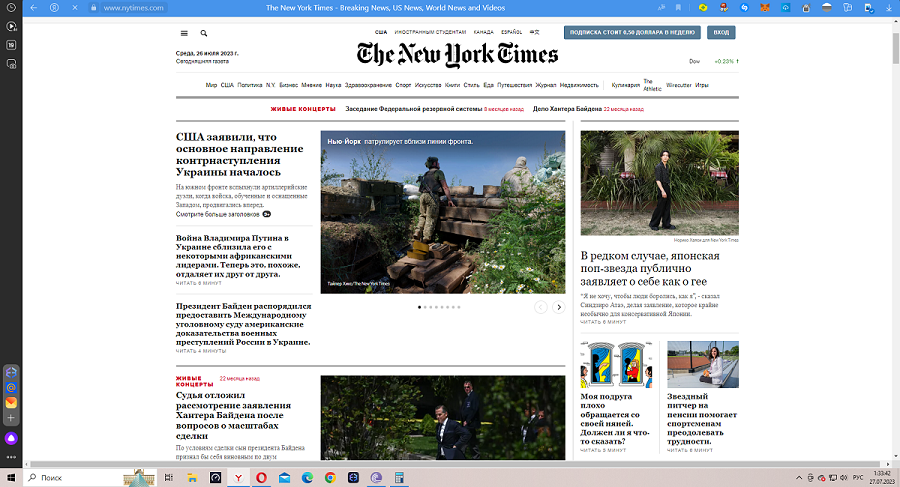Click subscription offer button 'Подписка стоит...'
This screenshot has width=900, height=487.
pyautogui.click(x=632, y=33)
